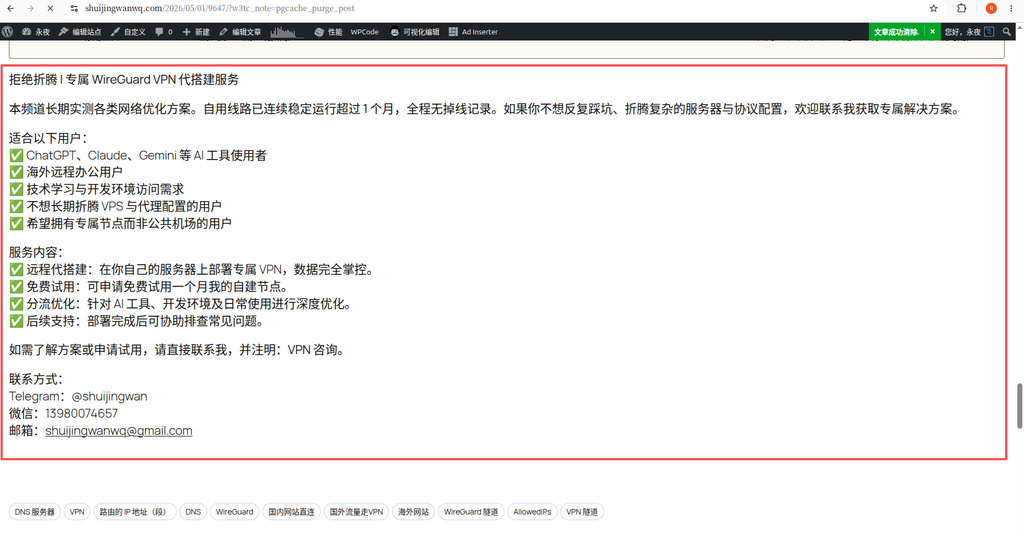Click the 远程代搭建 service line
The width and height of the screenshot is (1024, 534).
[192, 270]
